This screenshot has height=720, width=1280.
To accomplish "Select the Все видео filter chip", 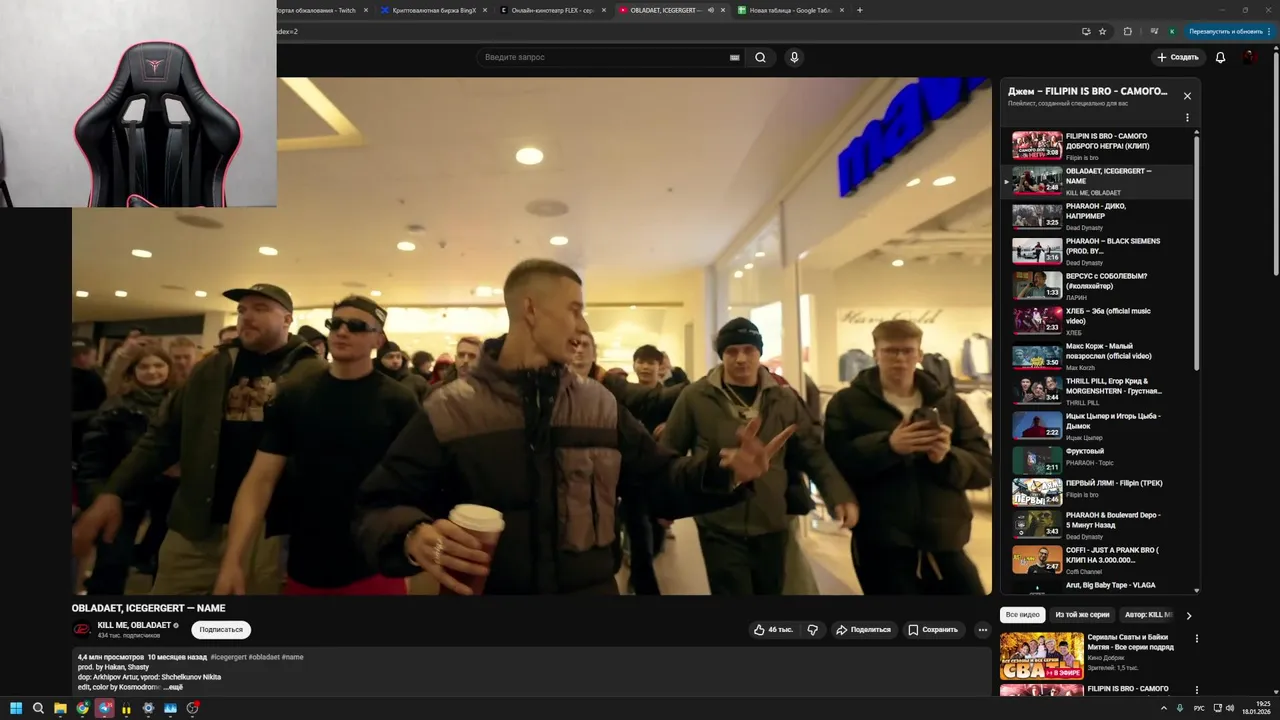I will [x=1023, y=615].
